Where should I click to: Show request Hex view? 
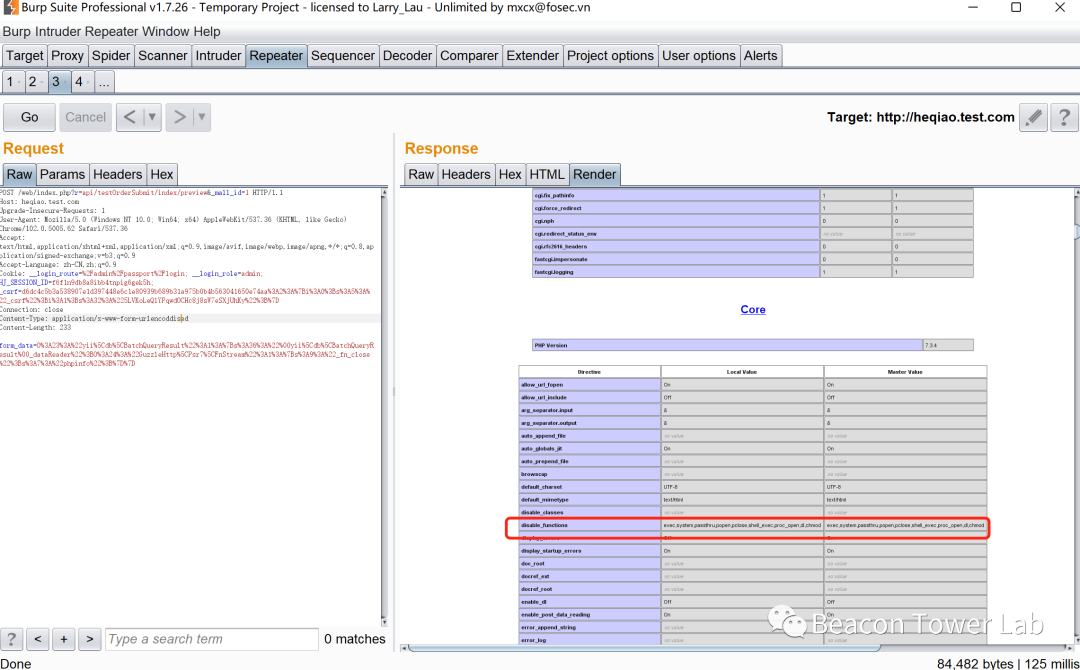pos(162,174)
